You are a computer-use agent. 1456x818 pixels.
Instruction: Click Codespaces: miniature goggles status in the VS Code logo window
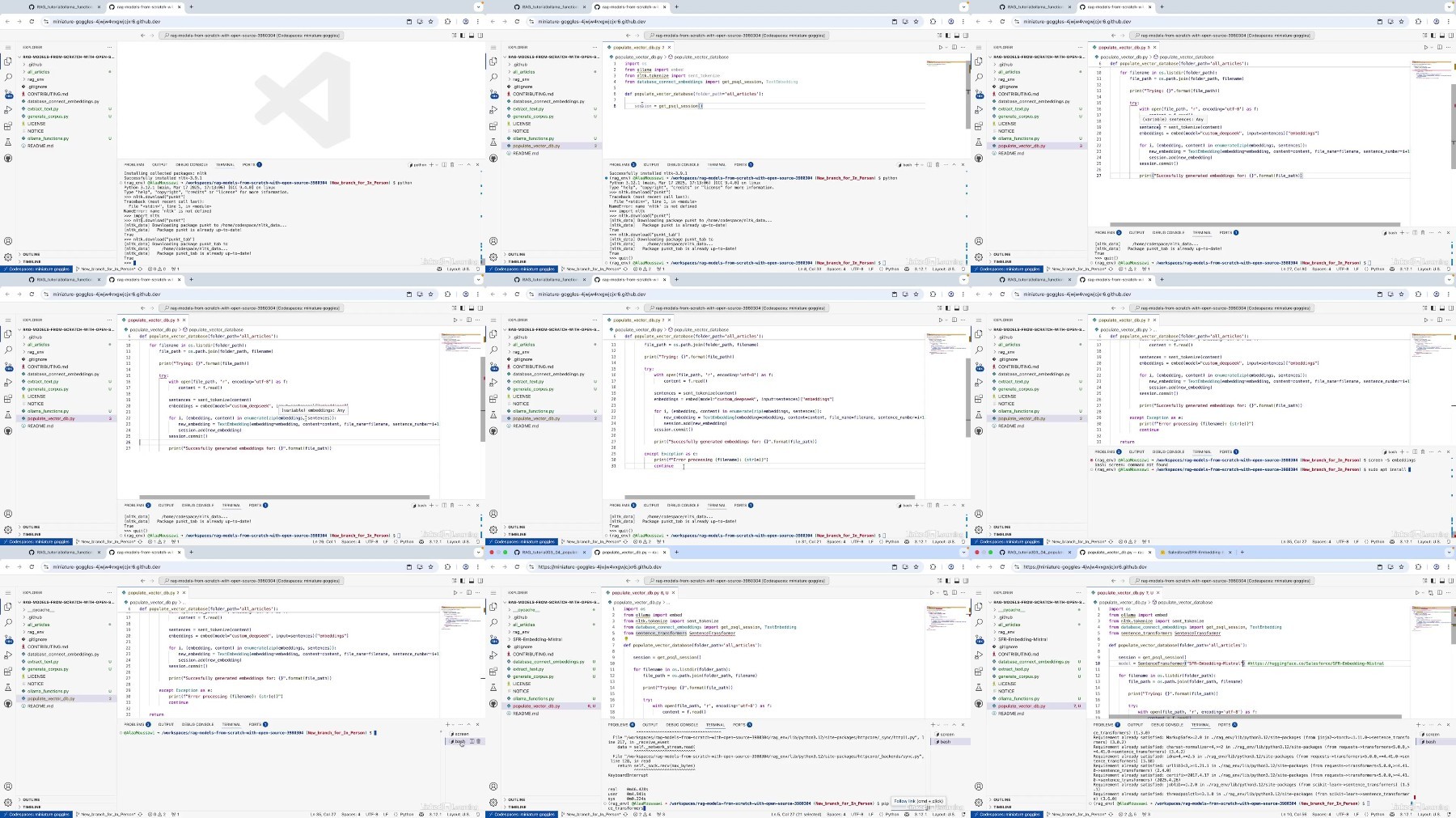pos(36,269)
